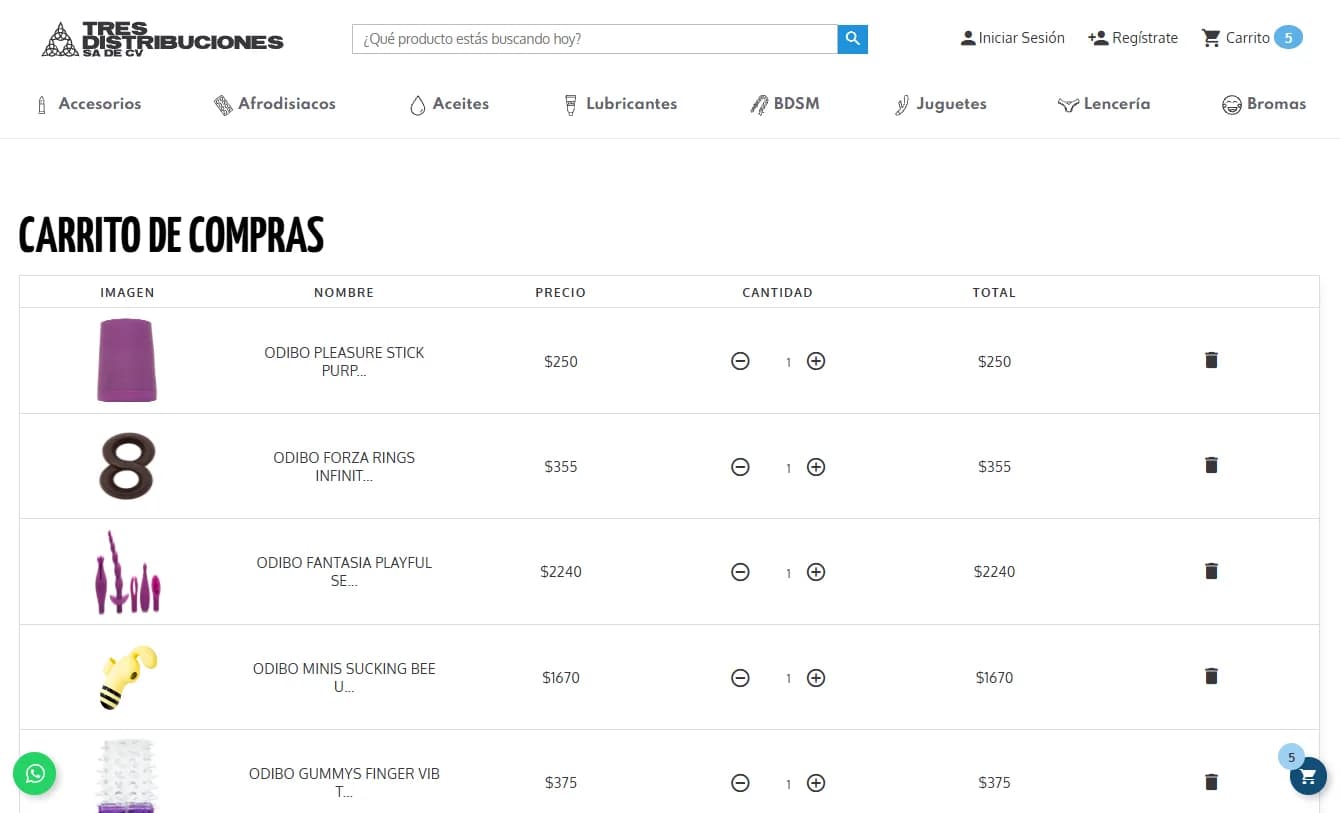This screenshot has height=813, width=1340.
Task: Decrease ODIBO MINIS SUCKING BEE quantity
Action: click(x=740, y=678)
